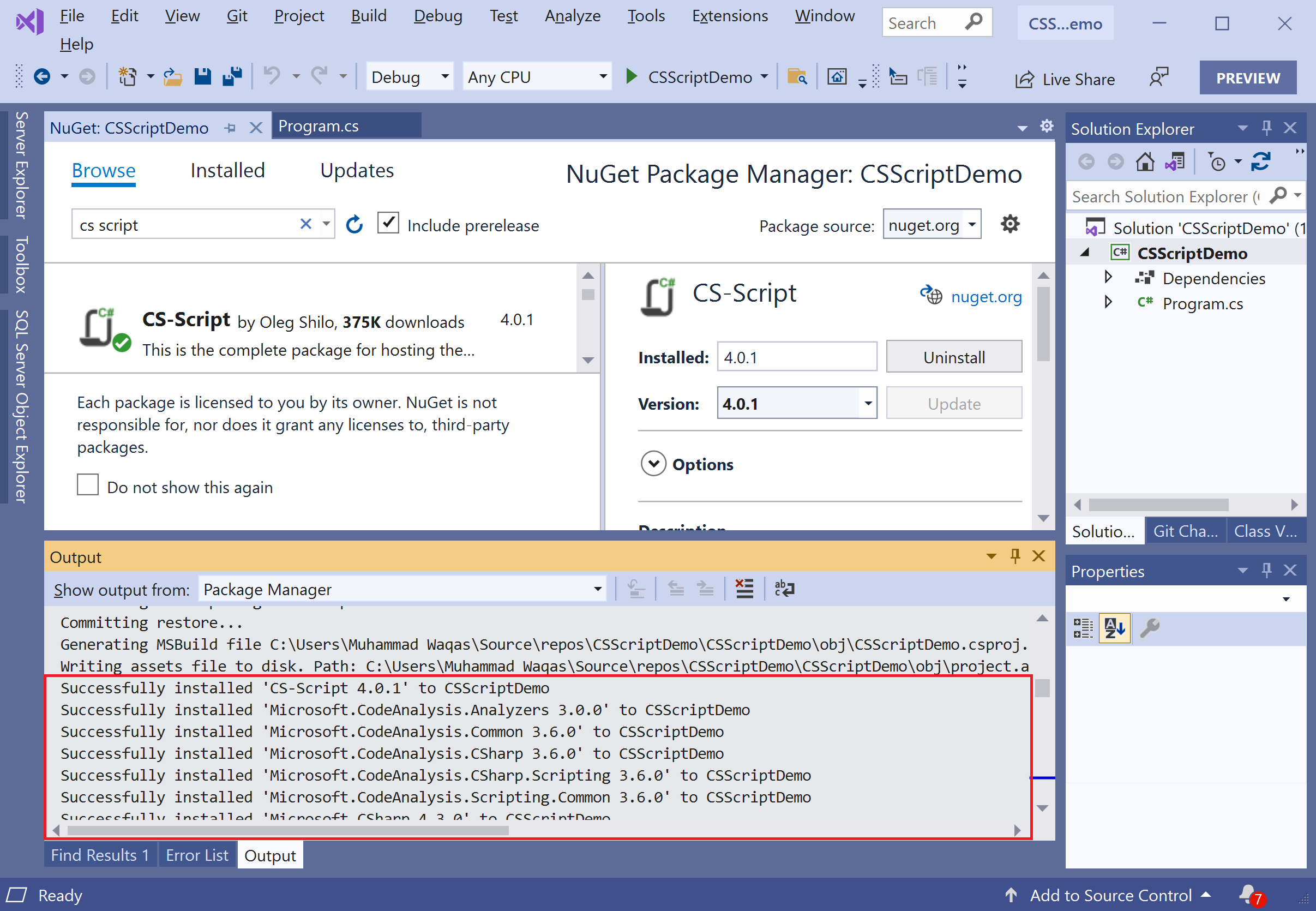1316x911 pixels.
Task: Click the Uninstall button
Action: (x=954, y=357)
